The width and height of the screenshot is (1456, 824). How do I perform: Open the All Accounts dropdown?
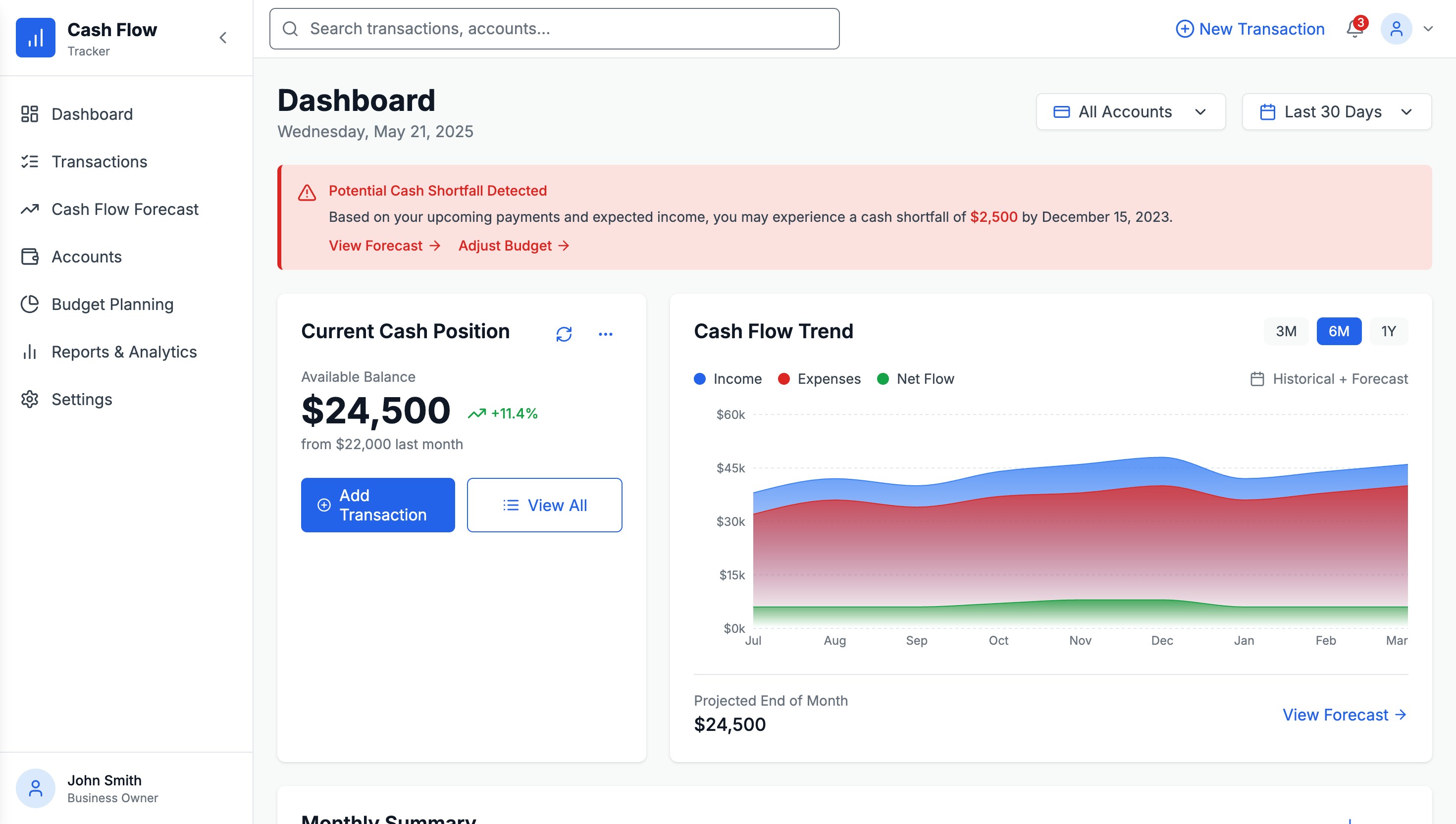click(1130, 111)
